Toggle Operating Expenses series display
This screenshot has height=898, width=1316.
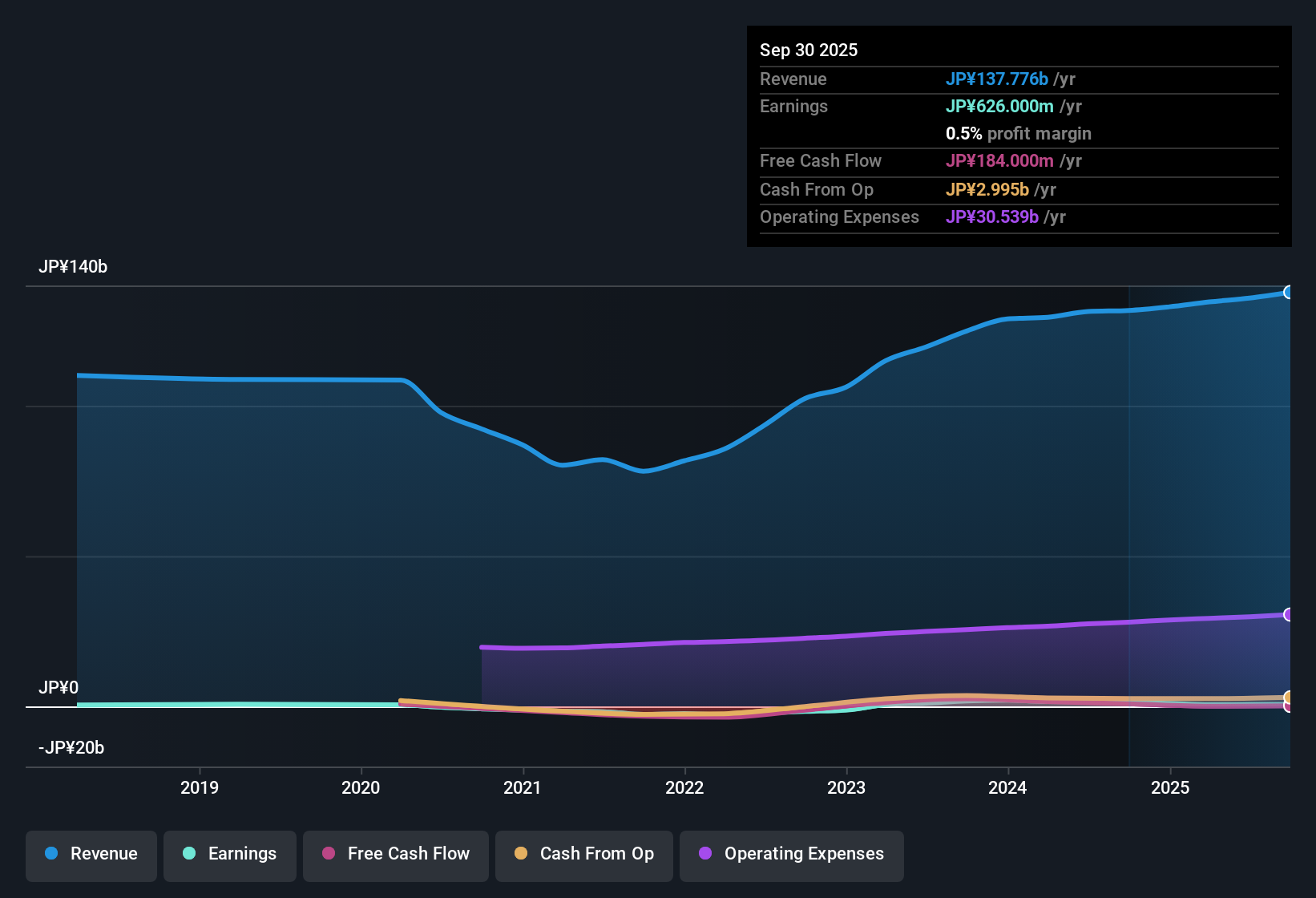tap(792, 854)
